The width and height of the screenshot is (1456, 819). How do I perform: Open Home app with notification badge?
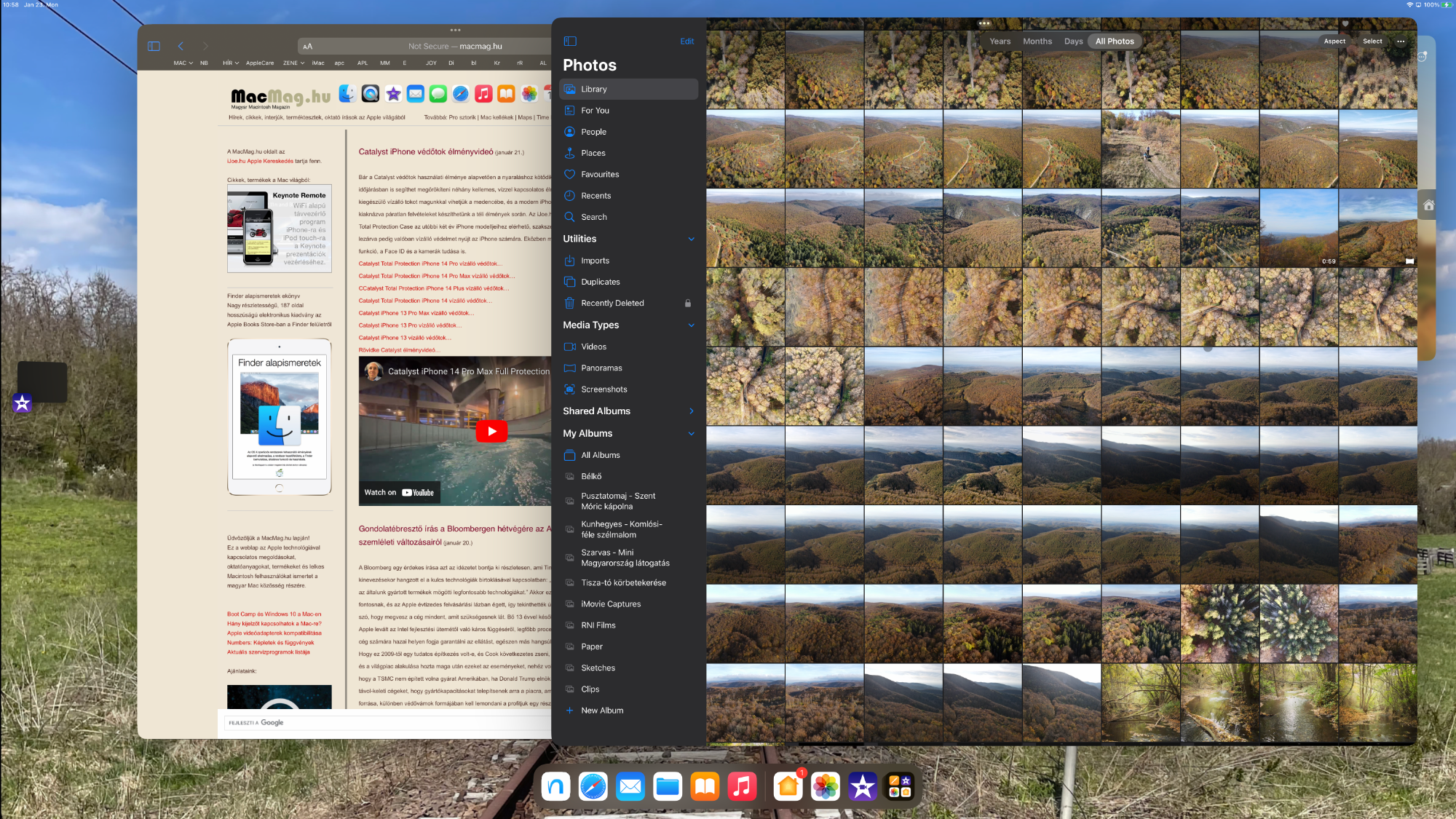(x=788, y=786)
